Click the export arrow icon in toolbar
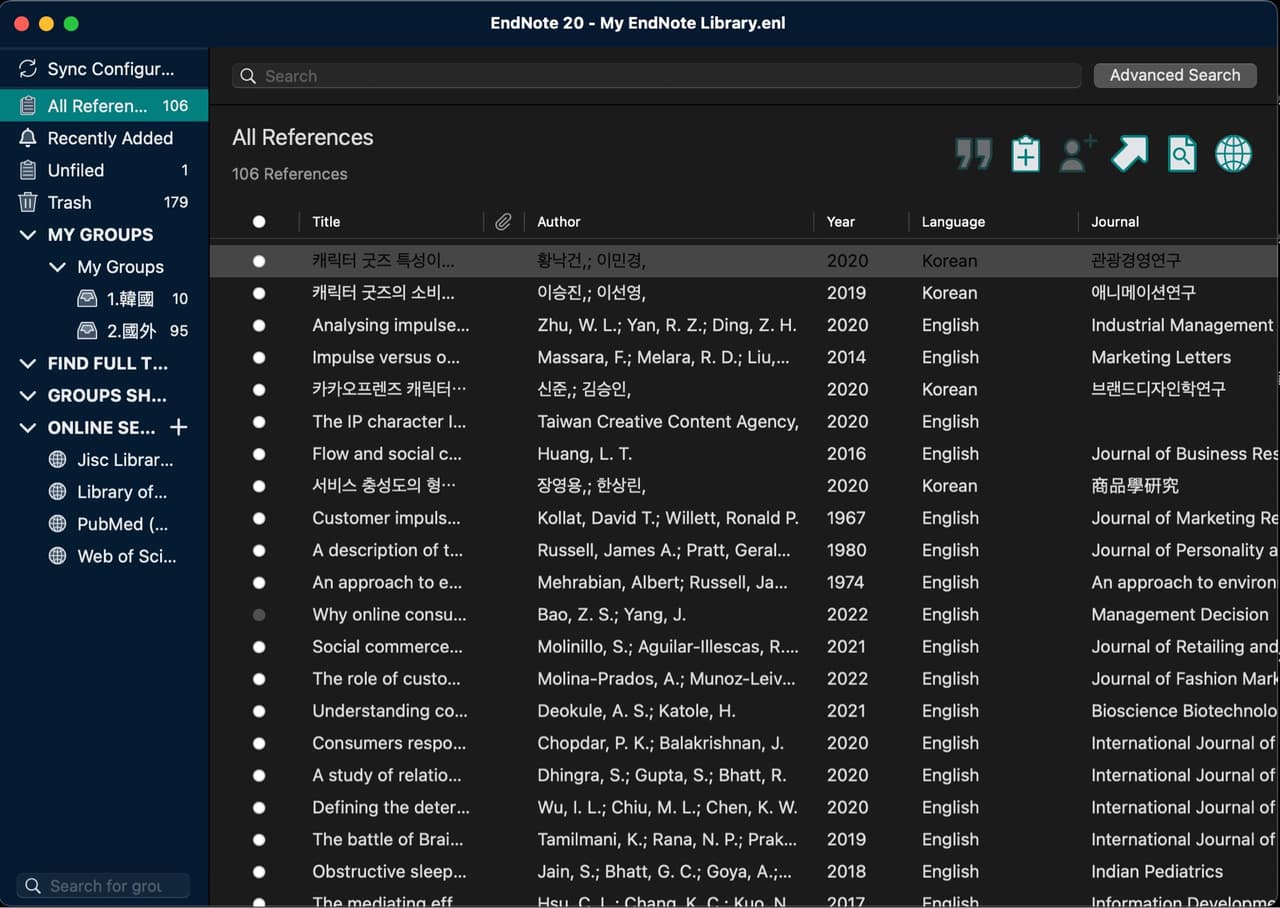This screenshot has width=1280, height=908. click(1130, 154)
